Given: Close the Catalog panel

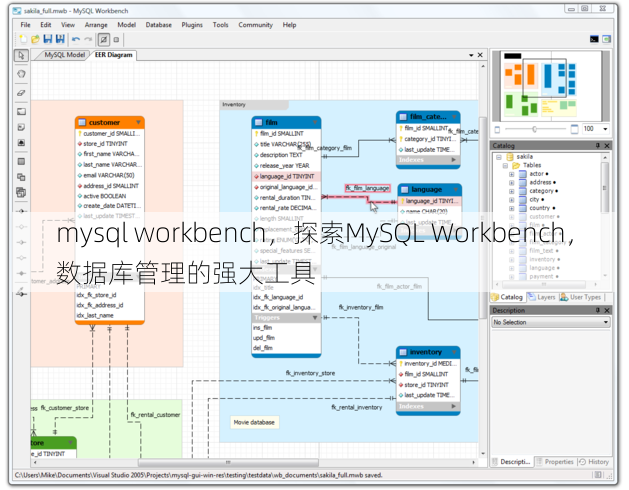Looking at the screenshot, I should tap(607, 145).
